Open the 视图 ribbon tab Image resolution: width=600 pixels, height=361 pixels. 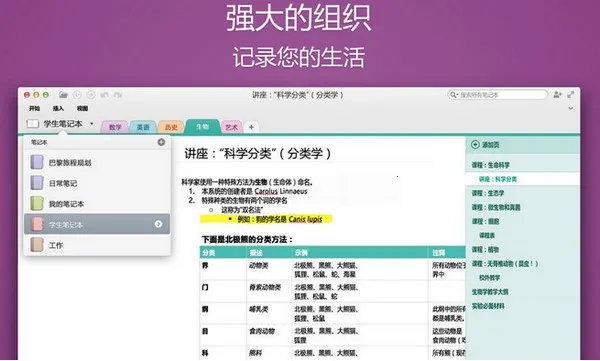pos(82,108)
